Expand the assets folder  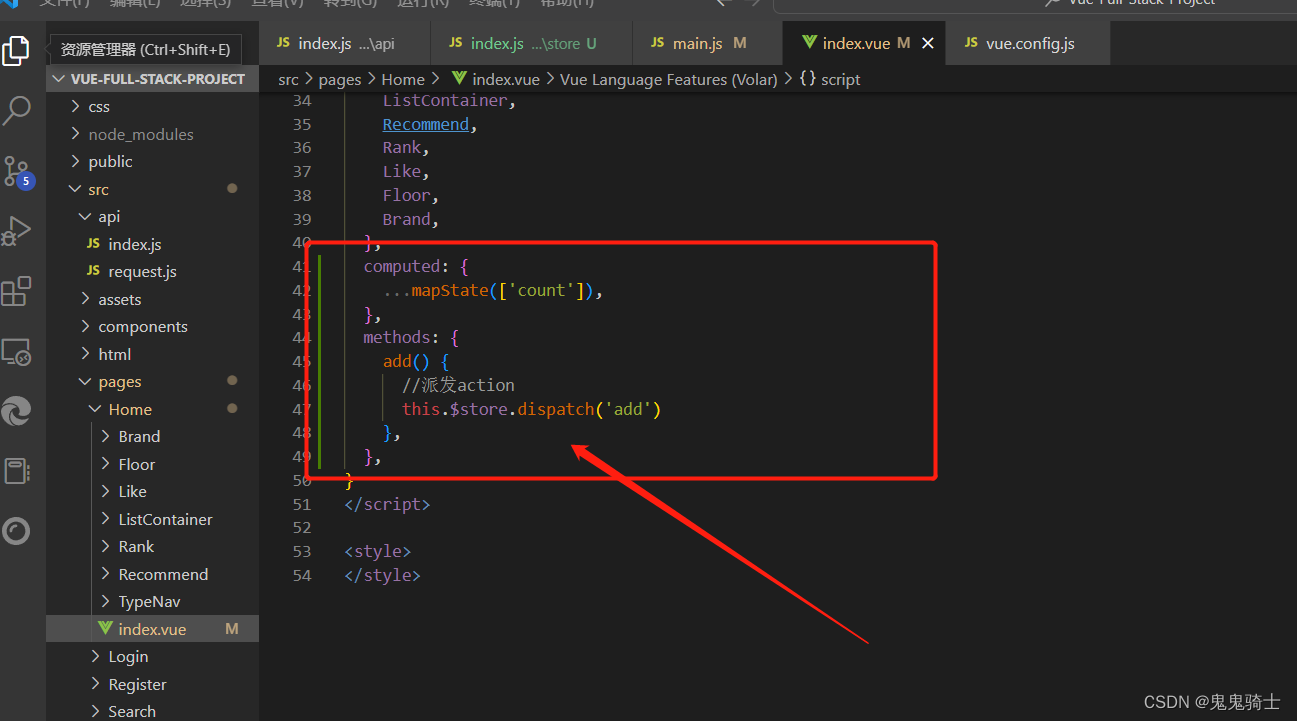click(x=152, y=299)
